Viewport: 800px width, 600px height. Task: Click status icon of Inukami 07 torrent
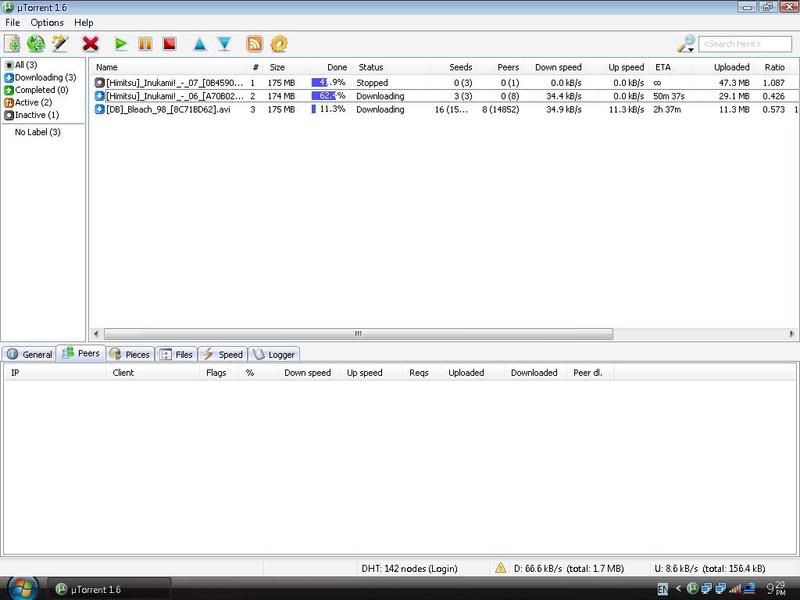point(99,82)
